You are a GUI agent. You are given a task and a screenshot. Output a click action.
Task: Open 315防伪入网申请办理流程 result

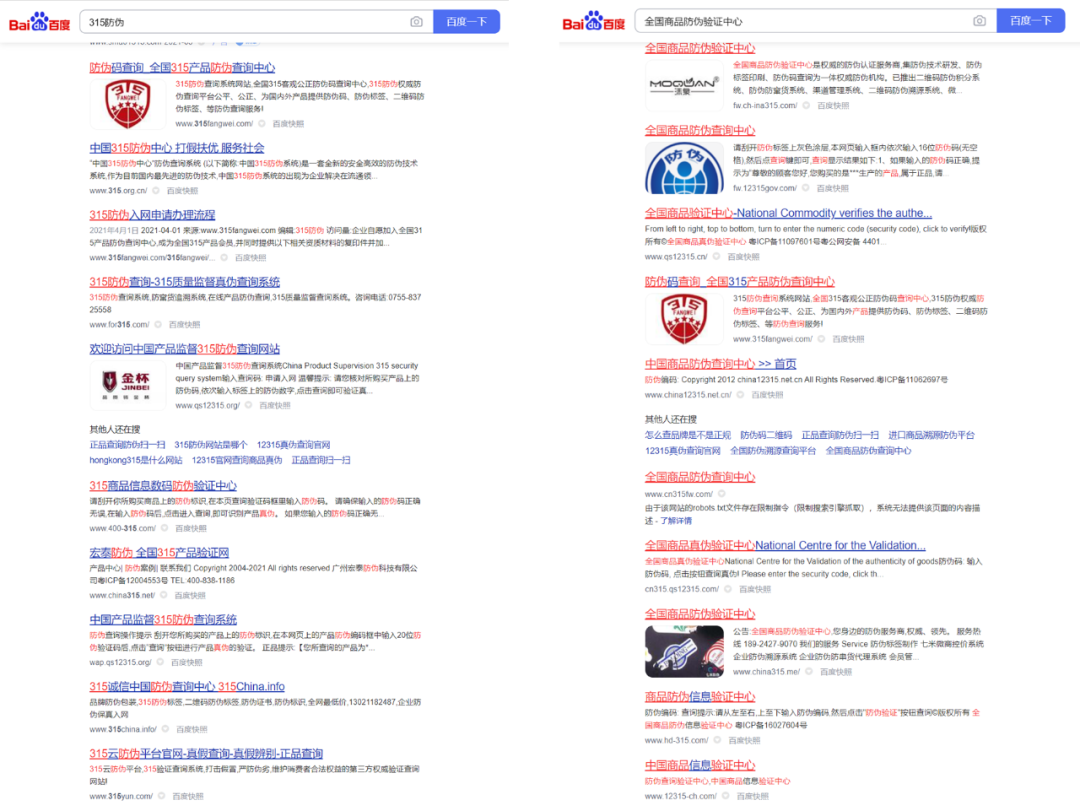coord(152,215)
